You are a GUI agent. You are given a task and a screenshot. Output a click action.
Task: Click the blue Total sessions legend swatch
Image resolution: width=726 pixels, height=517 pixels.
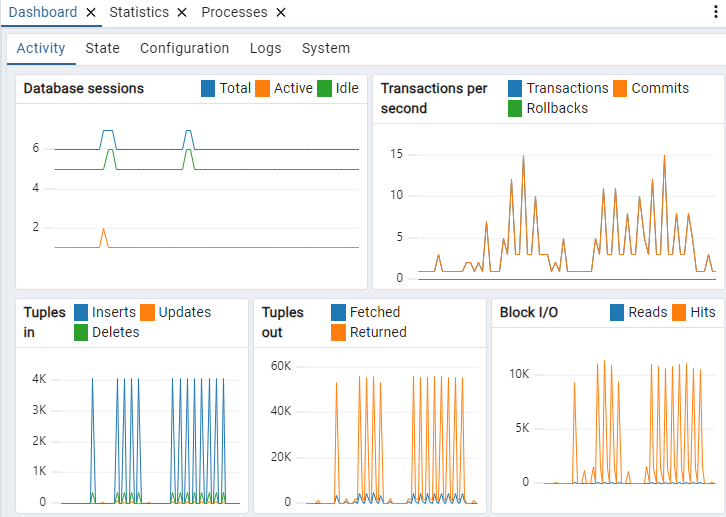pos(208,89)
